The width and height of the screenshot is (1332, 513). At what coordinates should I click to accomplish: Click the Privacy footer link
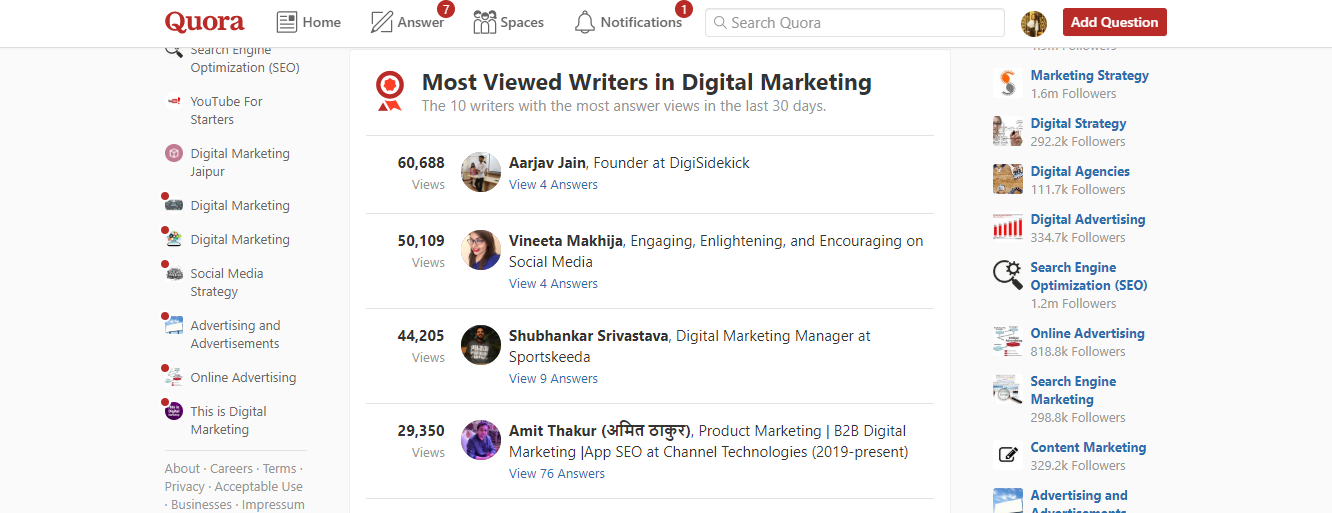click(x=185, y=486)
